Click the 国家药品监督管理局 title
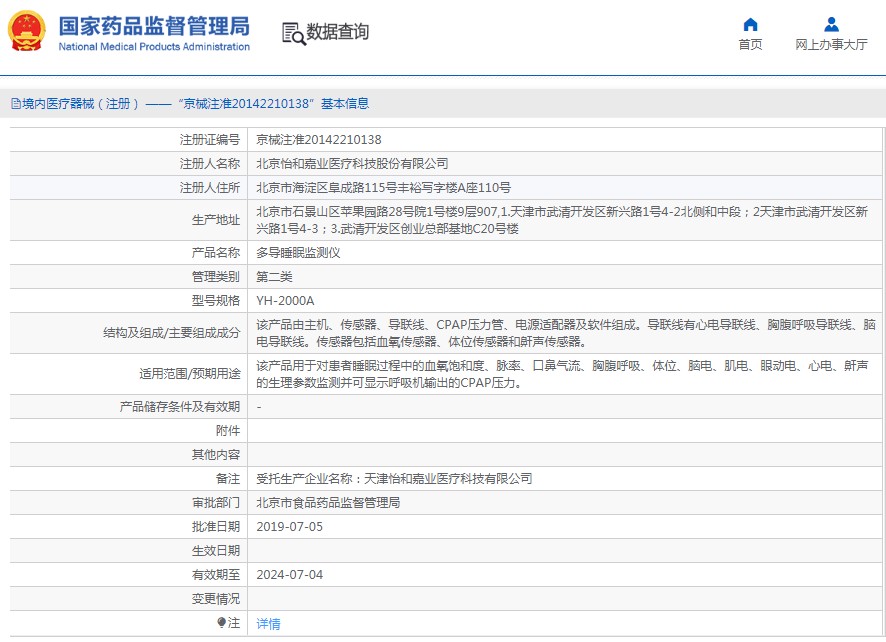The width and height of the screenshot is (886, 642). coord(154,26)
